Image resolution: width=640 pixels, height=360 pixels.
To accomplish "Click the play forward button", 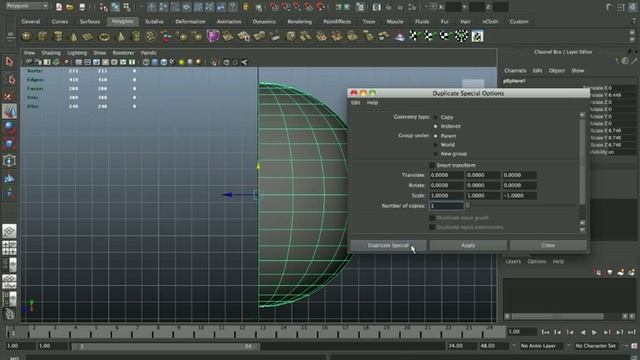I will (x=594, y=333).
